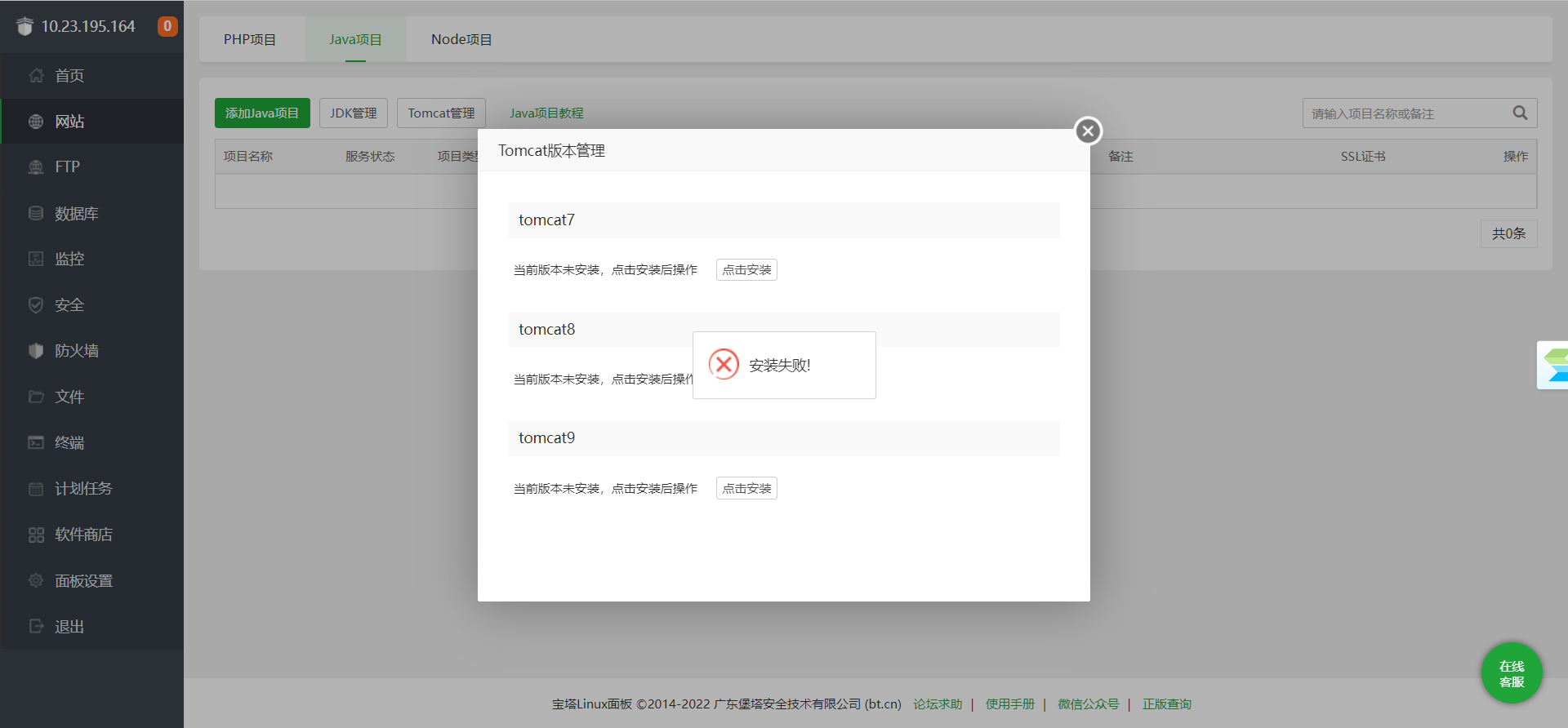Open the JDK管理 button
1568x728 pixels.
pyautogui.click(x=353, y=113)
